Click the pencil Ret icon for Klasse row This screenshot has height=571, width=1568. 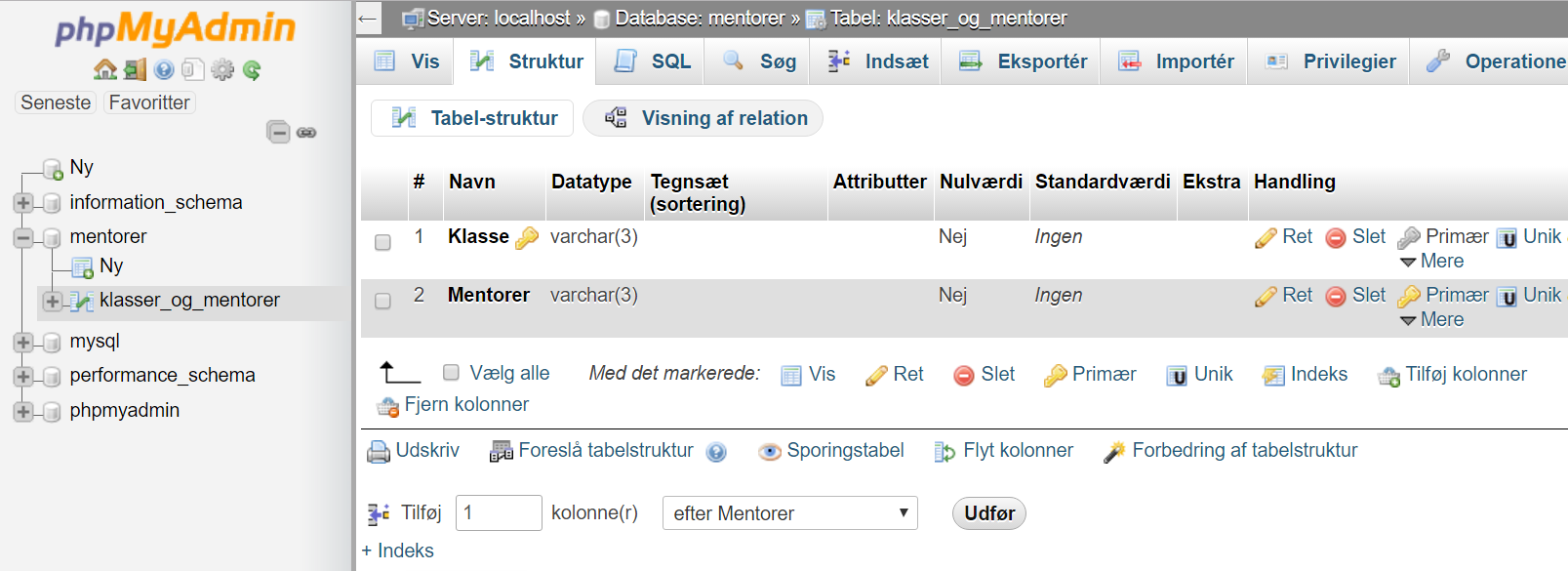[x=1266, y=238]
